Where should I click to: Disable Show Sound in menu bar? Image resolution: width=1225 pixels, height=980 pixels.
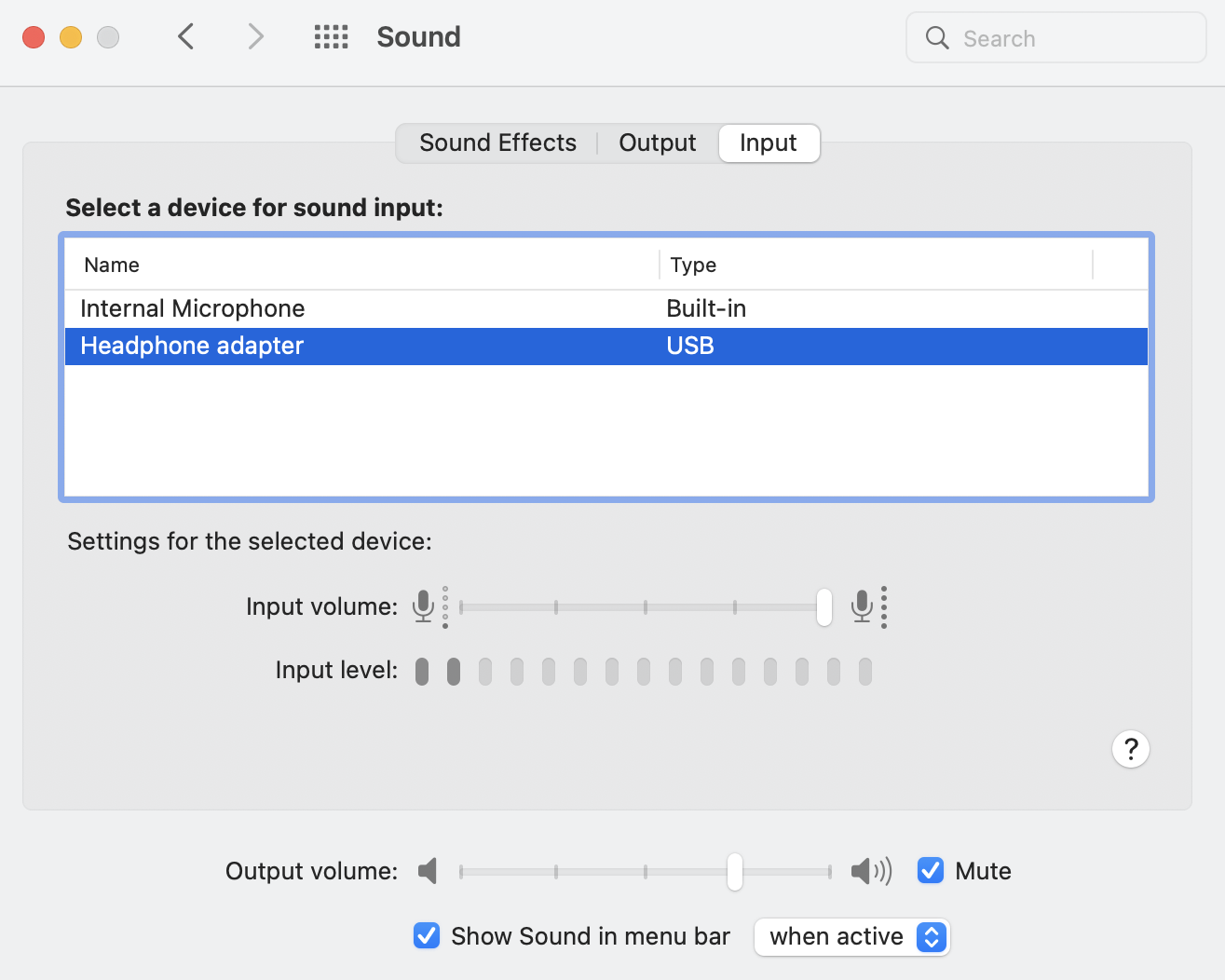(427, 935)
